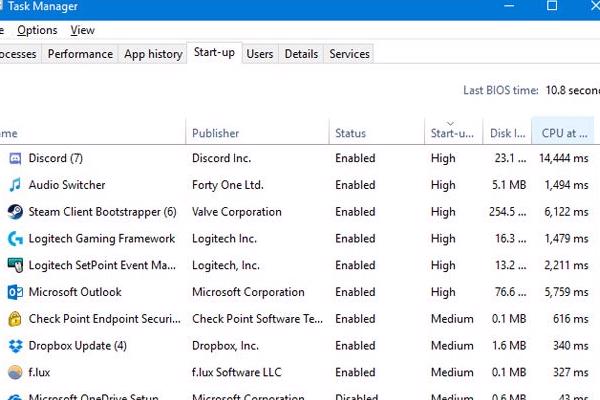Viewport: 600px width, 400px height.
Task: Minimize the Task Manager window
Action: (x=509, y=6)
